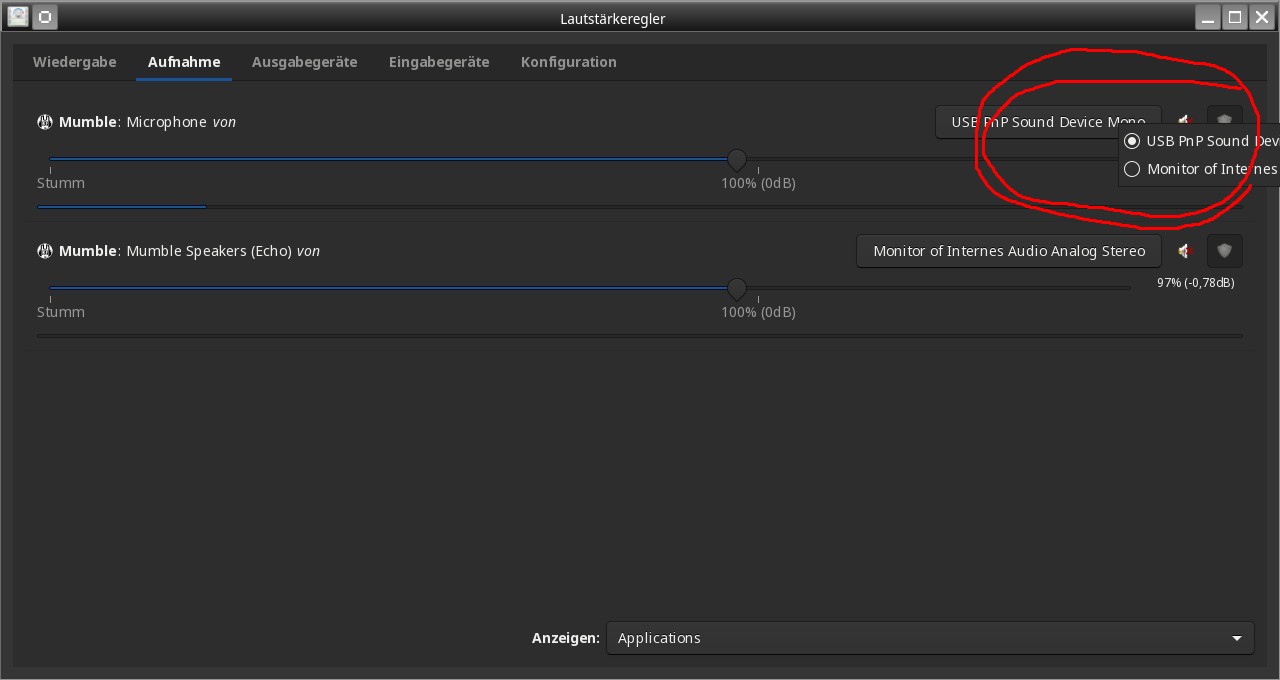Mute the Mumble Speakers (Echo) stream
The width and height of the screenshot is (1280, 680).
(x=1185, y=251)
